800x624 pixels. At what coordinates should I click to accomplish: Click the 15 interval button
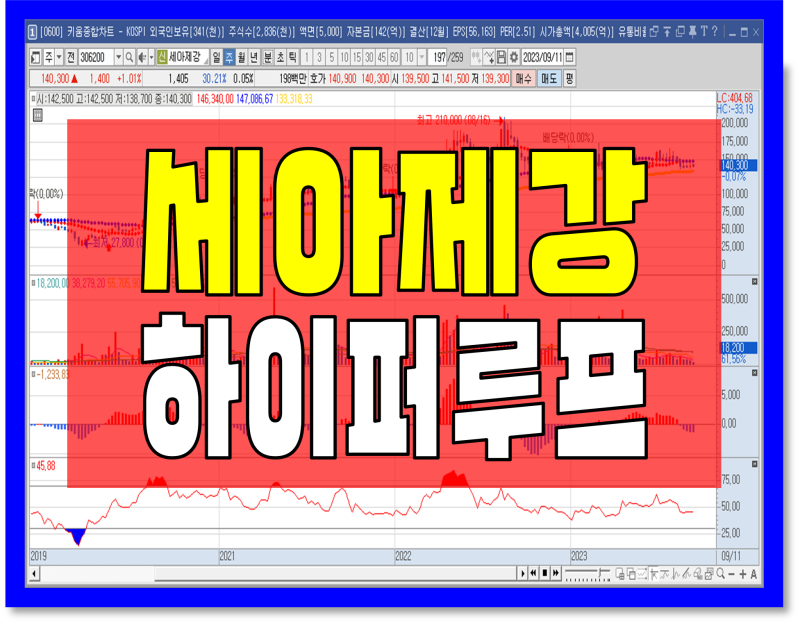(x=357, y=57)
